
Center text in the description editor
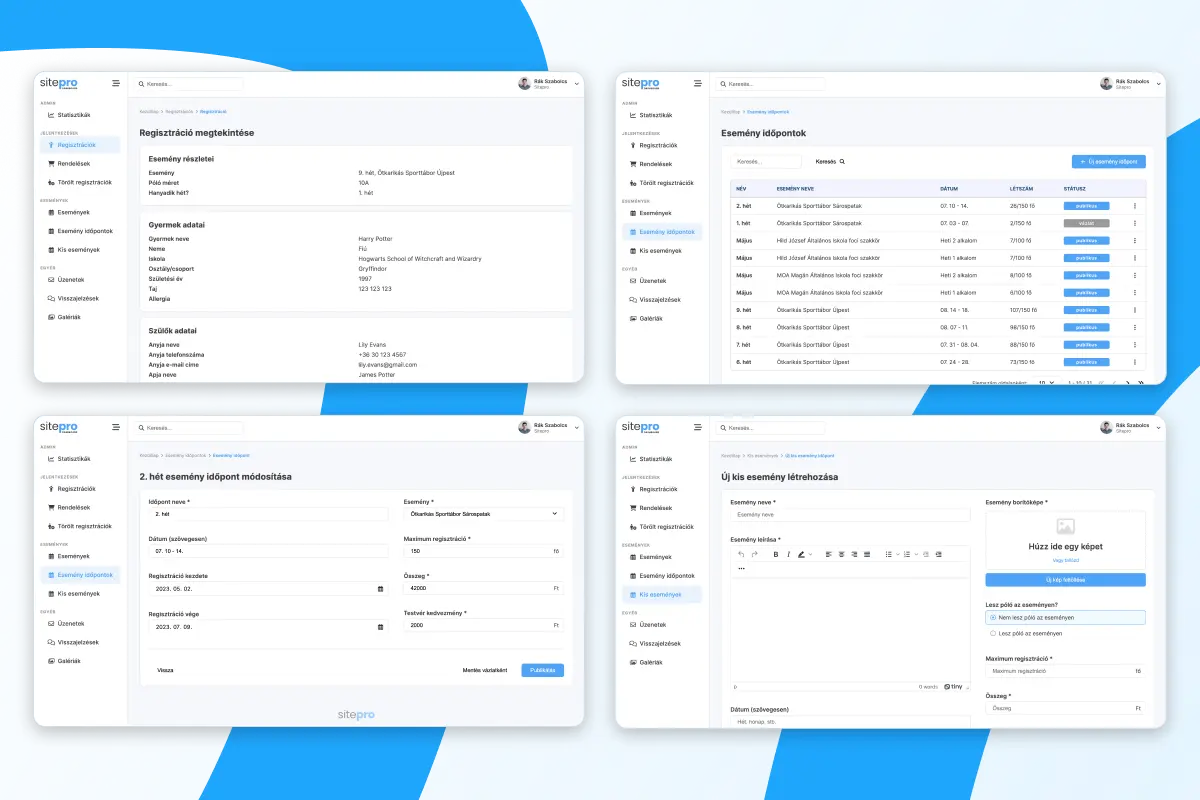coord(841,554)
